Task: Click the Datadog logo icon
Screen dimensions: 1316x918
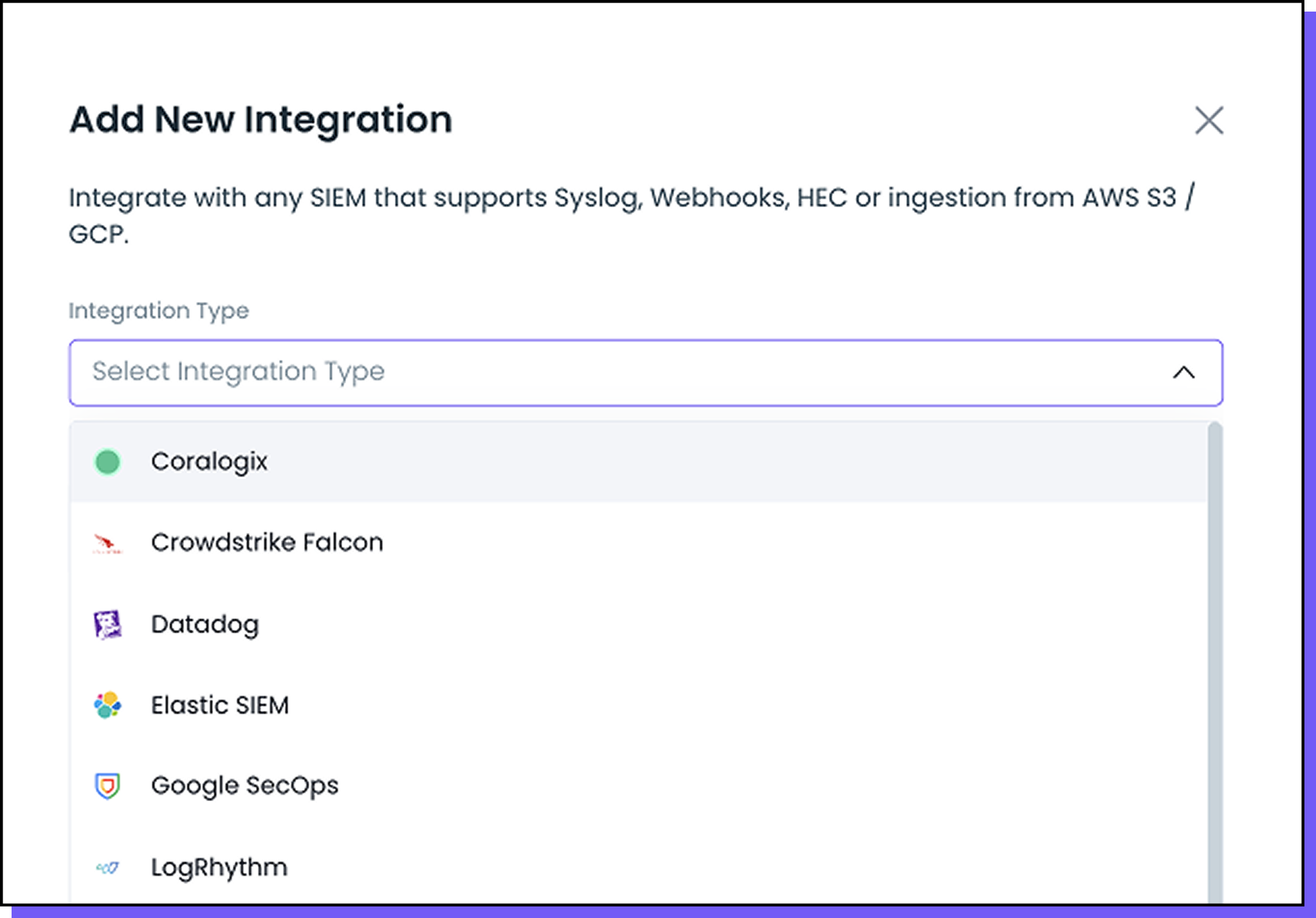Action: 107,624
